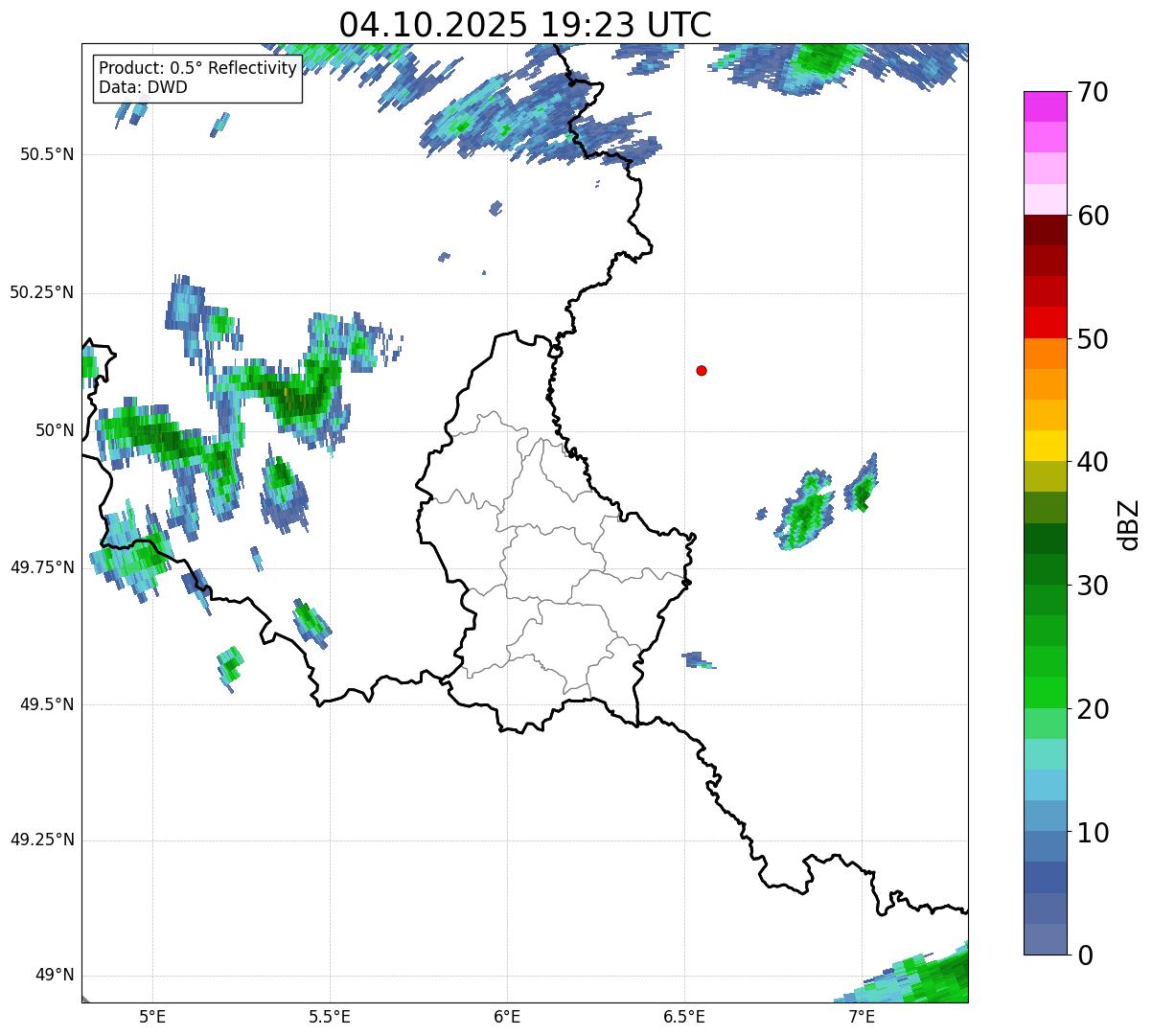The height and width of the screenshot is (1036, 1152).
Task: Click the title '04.10.2025 19:23 UTC'
Action: 525,24
